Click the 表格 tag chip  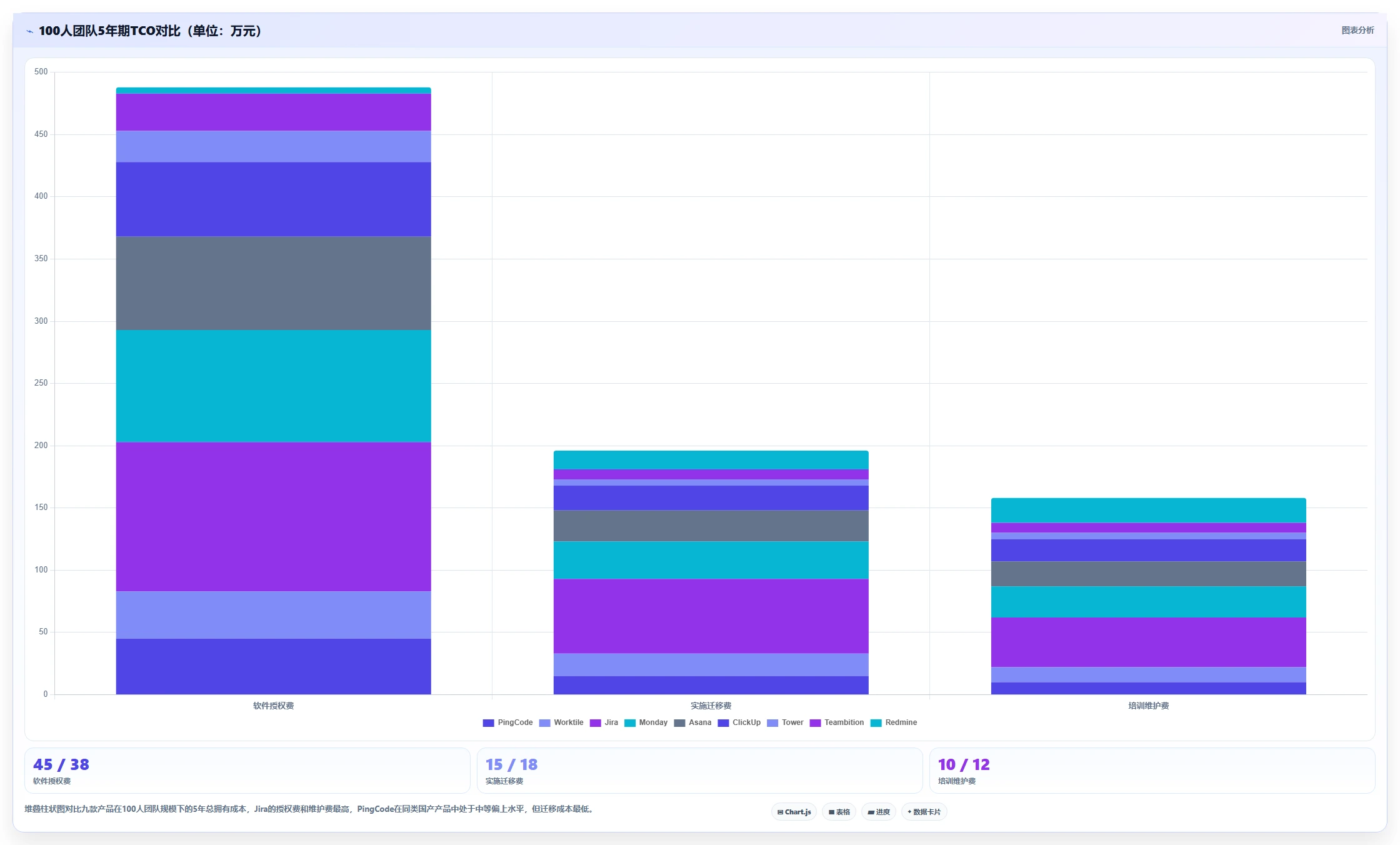coord(839,812)
